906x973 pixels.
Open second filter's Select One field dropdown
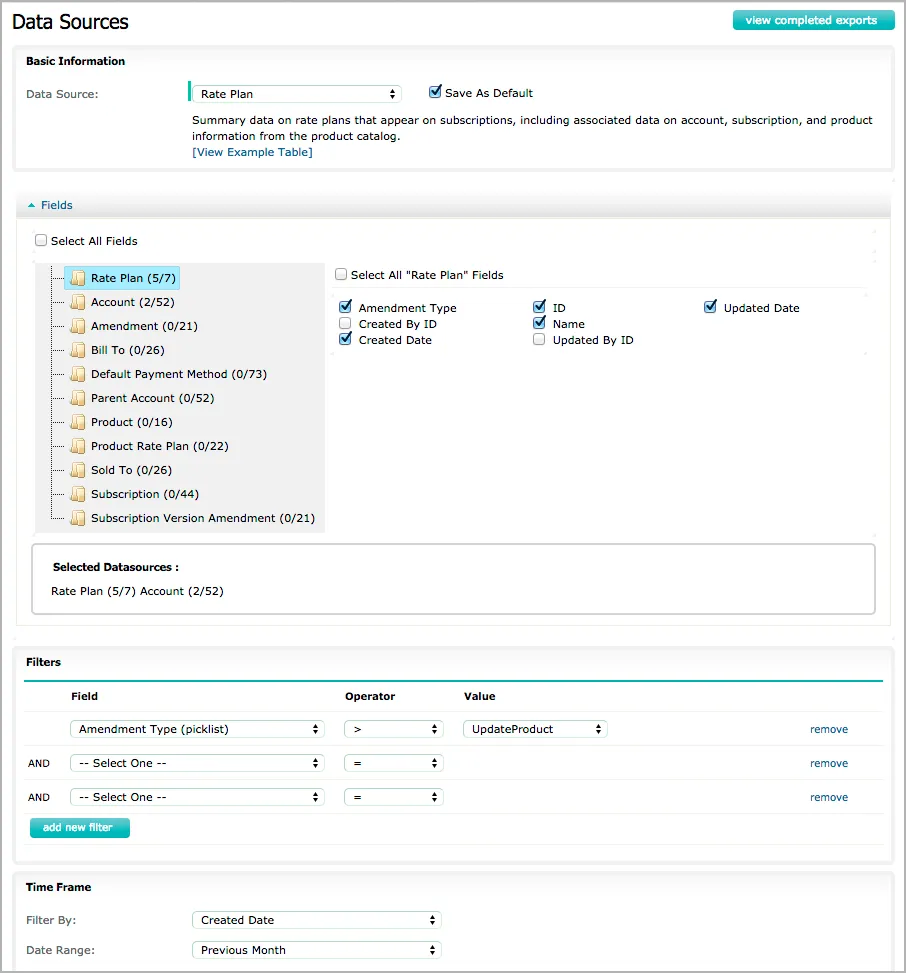(x=197, y=763)
